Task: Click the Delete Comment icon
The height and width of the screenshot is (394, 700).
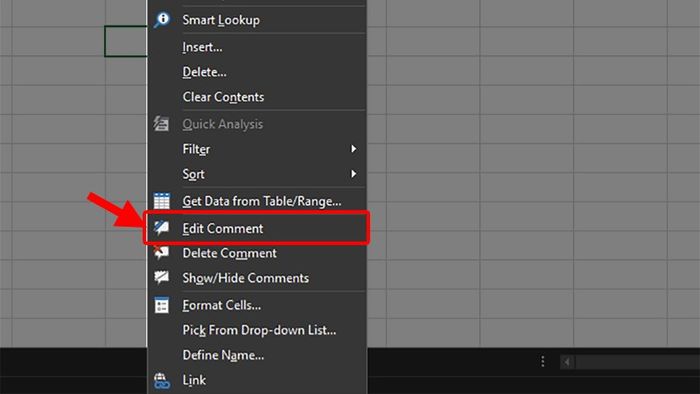Action: (161, 253)
